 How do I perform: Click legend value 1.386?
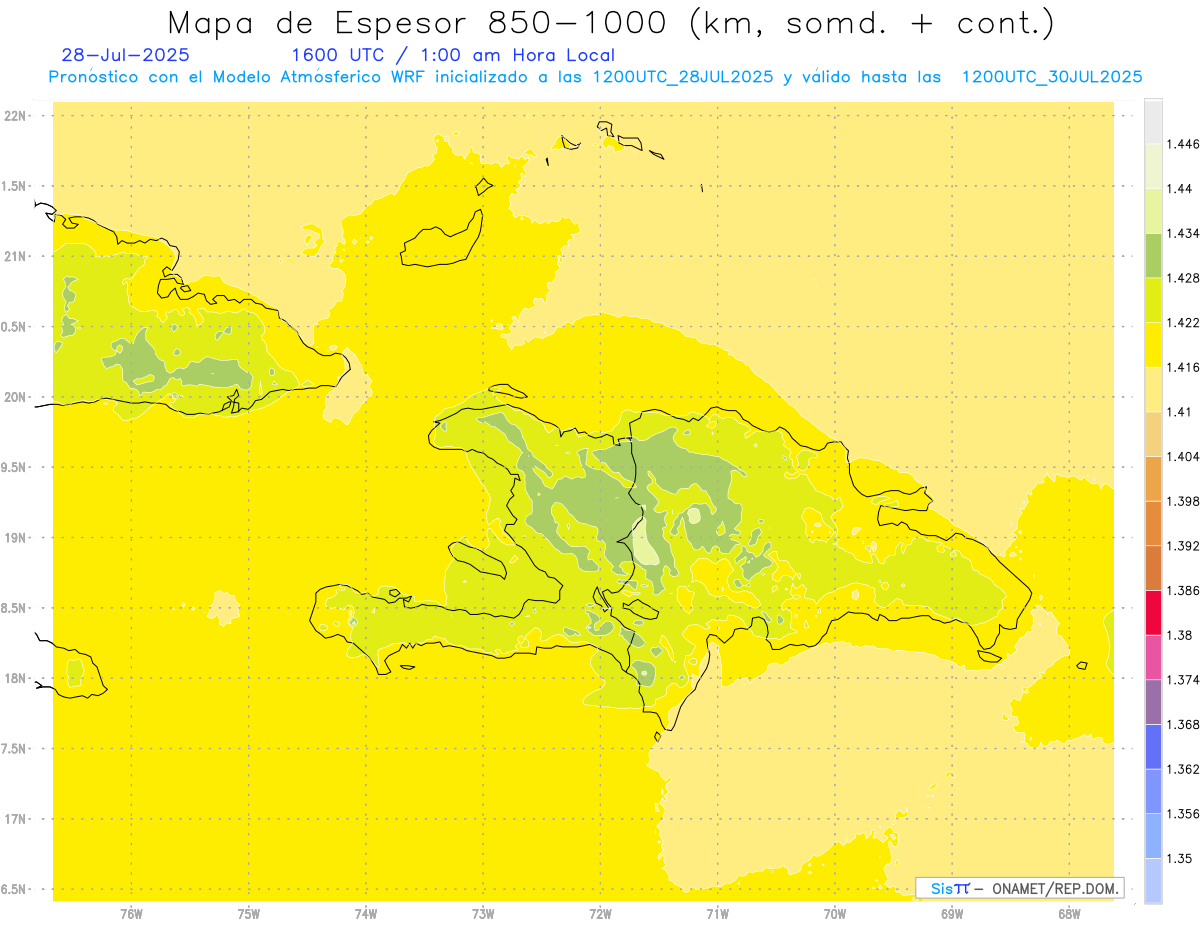click(1185, 590)
